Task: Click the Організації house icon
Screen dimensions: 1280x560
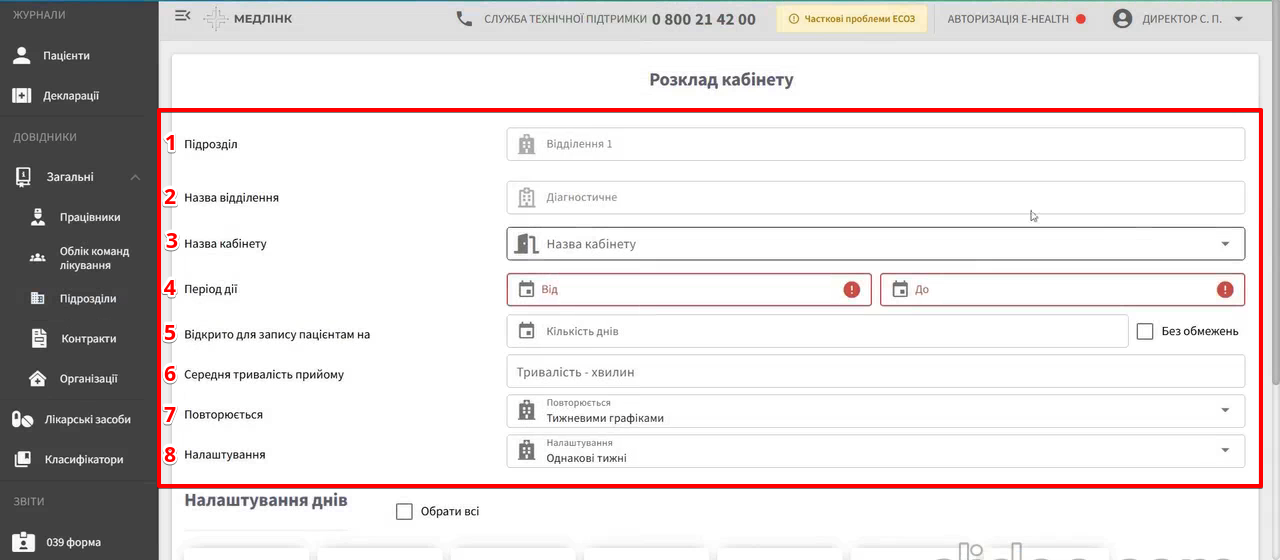Action: pos(38,378)
